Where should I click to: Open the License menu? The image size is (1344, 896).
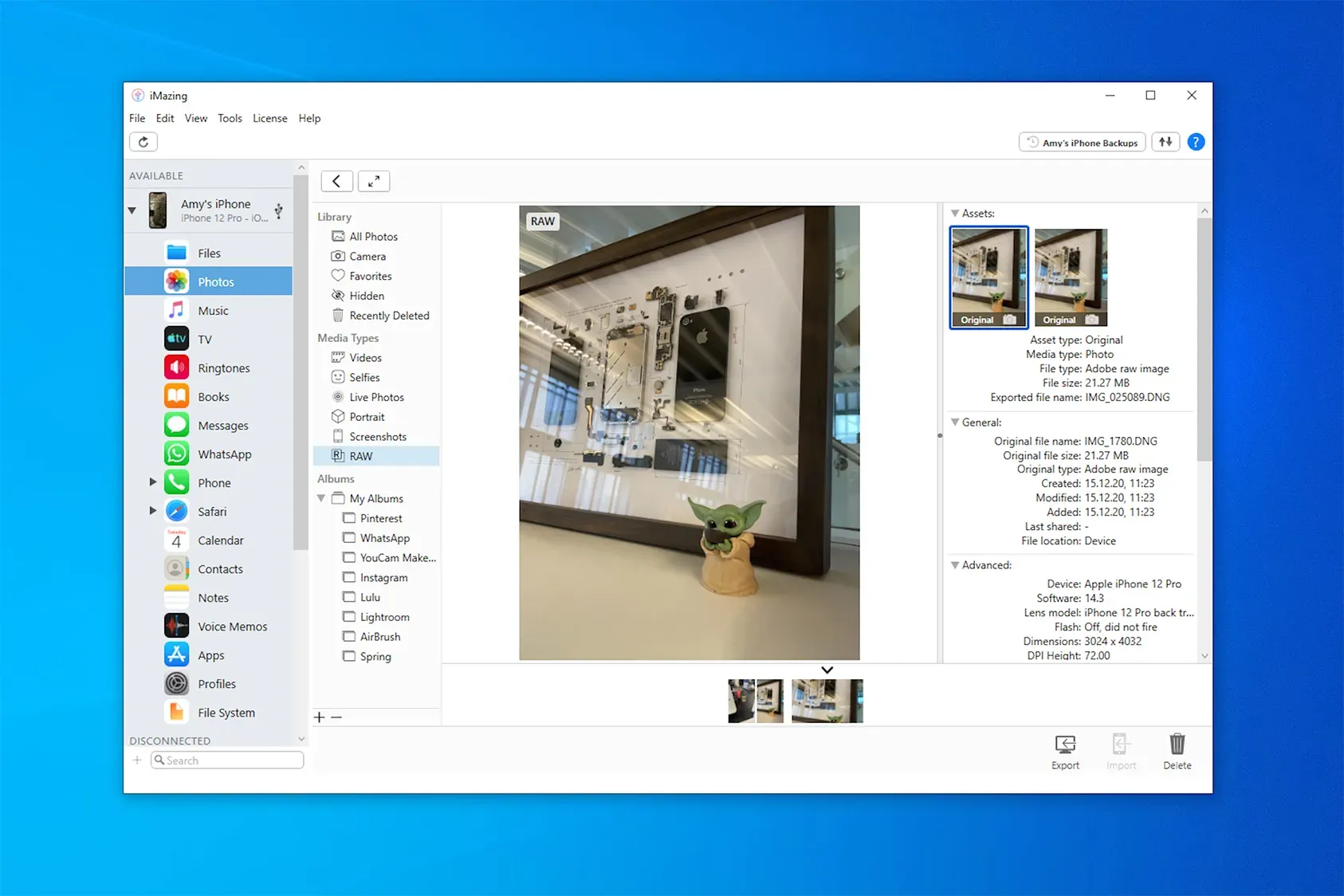269,118
